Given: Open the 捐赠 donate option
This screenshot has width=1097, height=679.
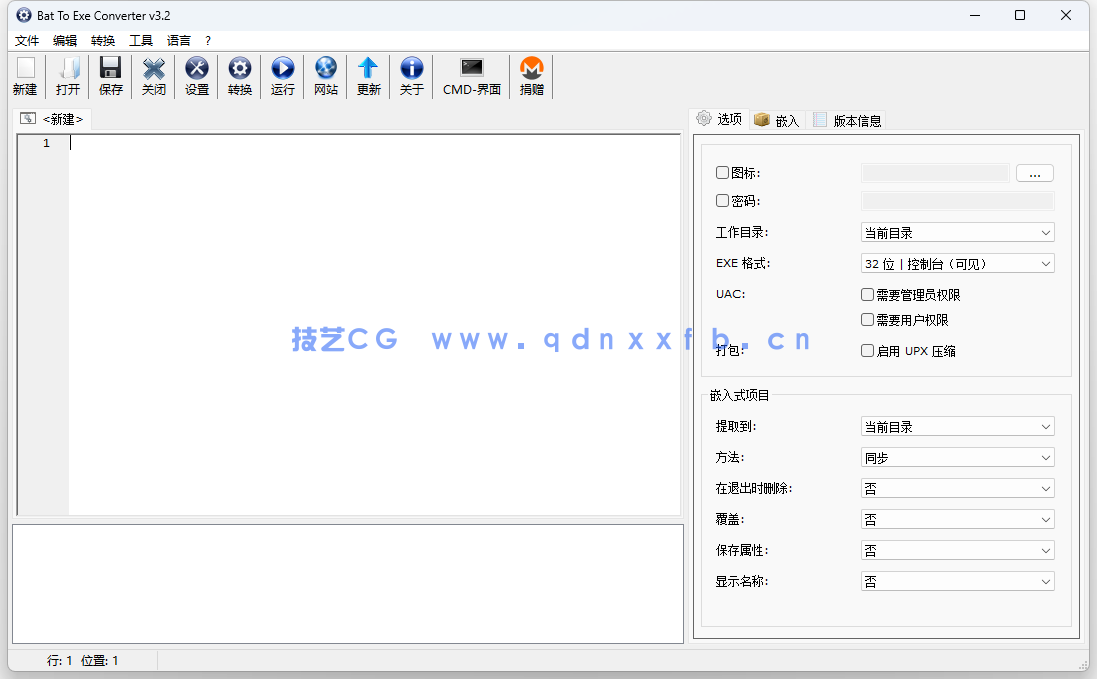Looking at the screenshot, I should click(x=531, y=76).
